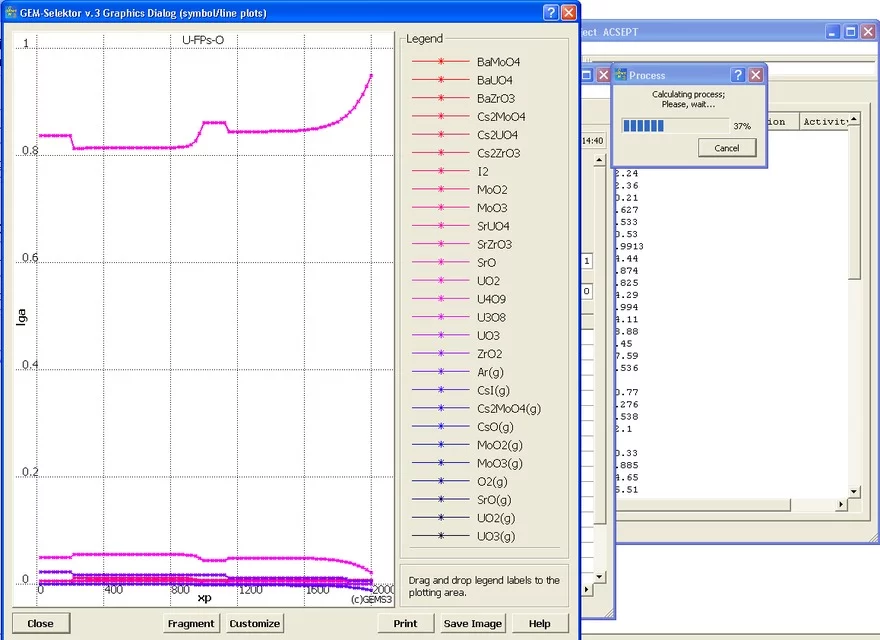Select the MoO3 legend label
This screenshot has height=640, width=880.
[492, 208]
